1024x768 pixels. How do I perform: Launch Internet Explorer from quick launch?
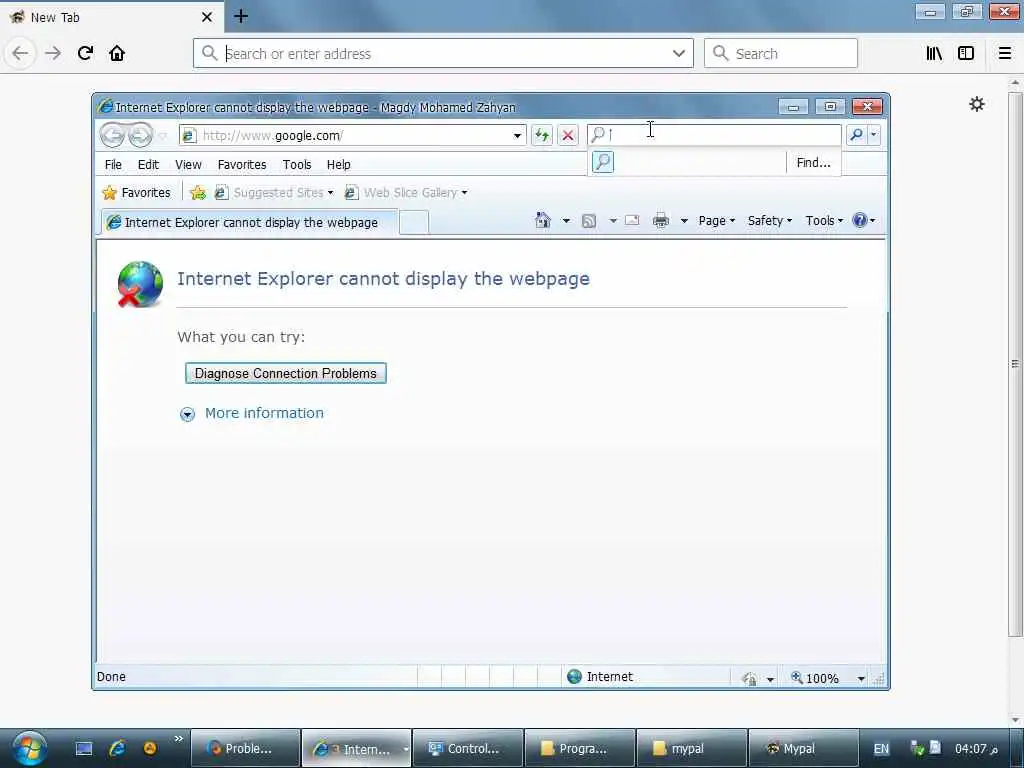[x=117, y=748]
